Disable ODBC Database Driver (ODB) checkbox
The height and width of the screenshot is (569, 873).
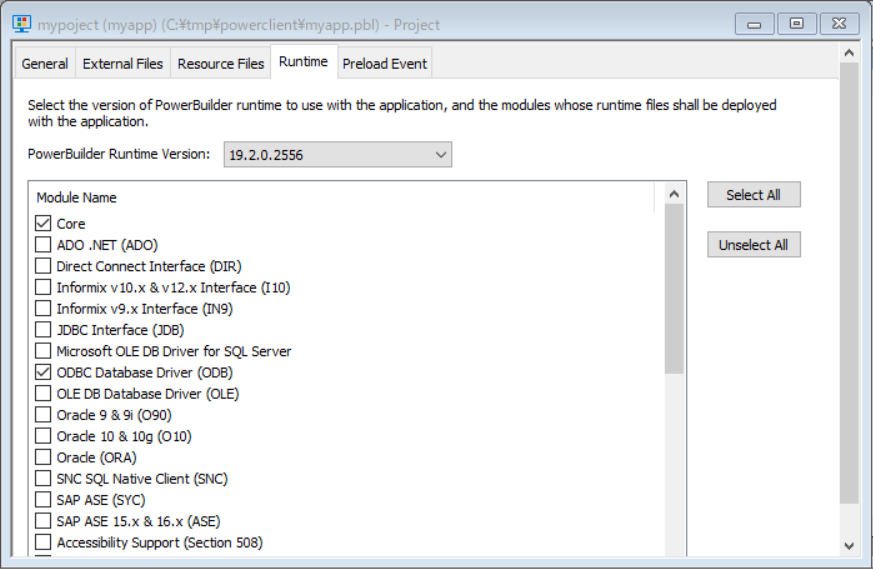click(43, 373)
